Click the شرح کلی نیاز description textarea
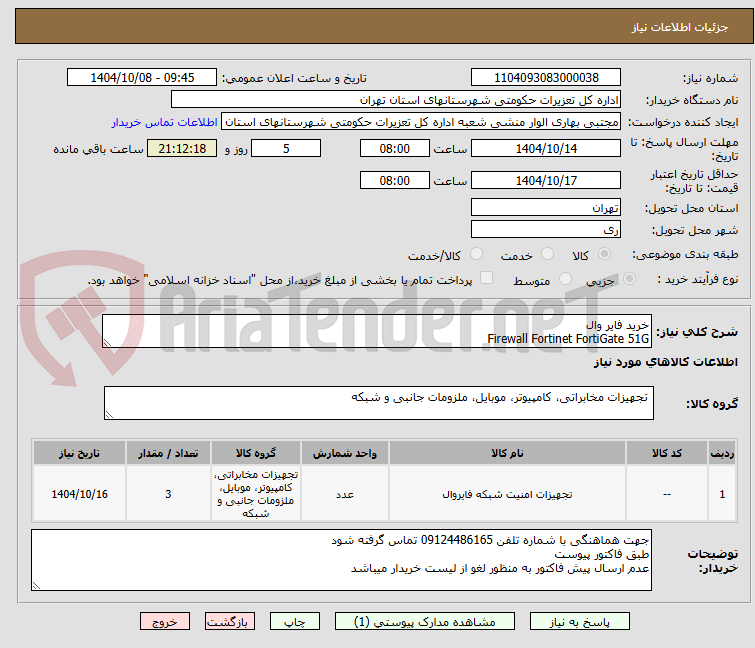Image resolution: width=755 pixels, height=648 pixels. tap(377, 331)
